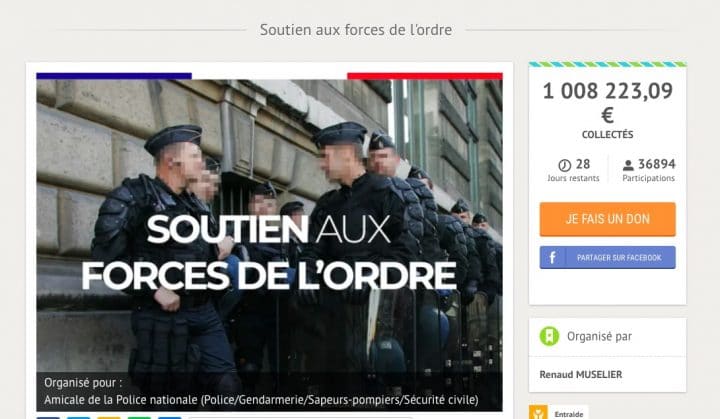Click the person icon beside 36894 participations
Image resolution: width=720 pixels, height=419 pixels.
point(628,165)
